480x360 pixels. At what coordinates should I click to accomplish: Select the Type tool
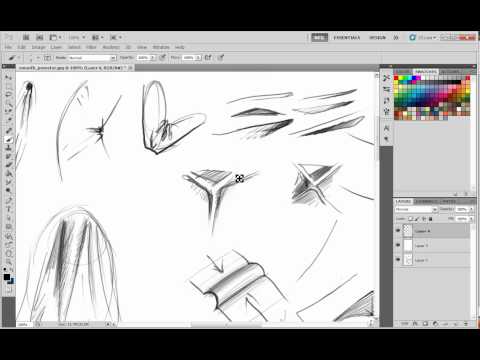[9, 209]
